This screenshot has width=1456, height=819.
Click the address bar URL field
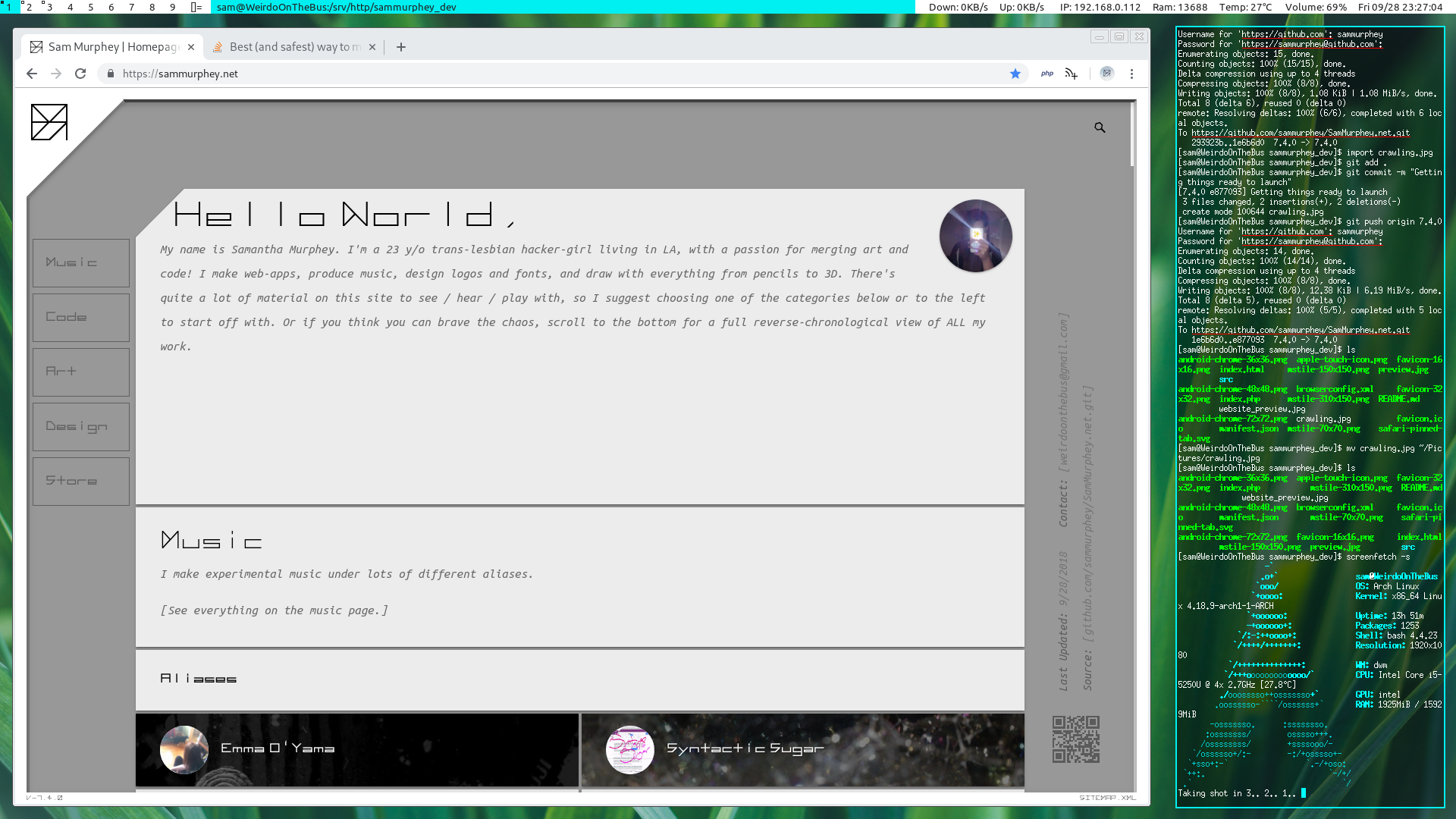pos(531,74)
